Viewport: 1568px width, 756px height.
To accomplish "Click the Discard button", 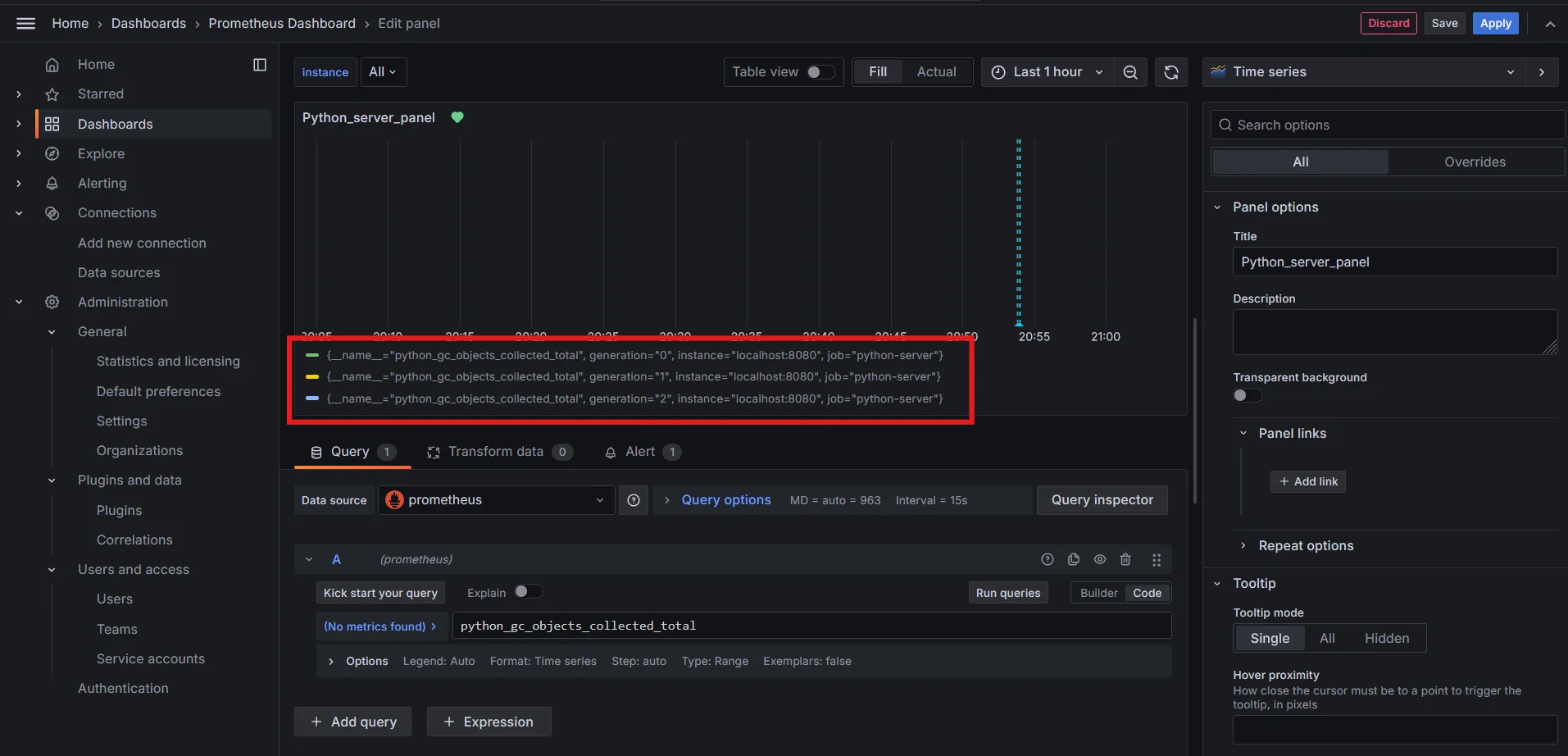I will tap(1388, 23).
